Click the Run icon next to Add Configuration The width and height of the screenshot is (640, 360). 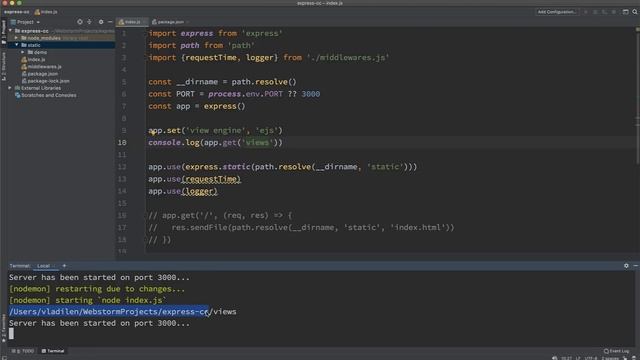tap(586, 12)
